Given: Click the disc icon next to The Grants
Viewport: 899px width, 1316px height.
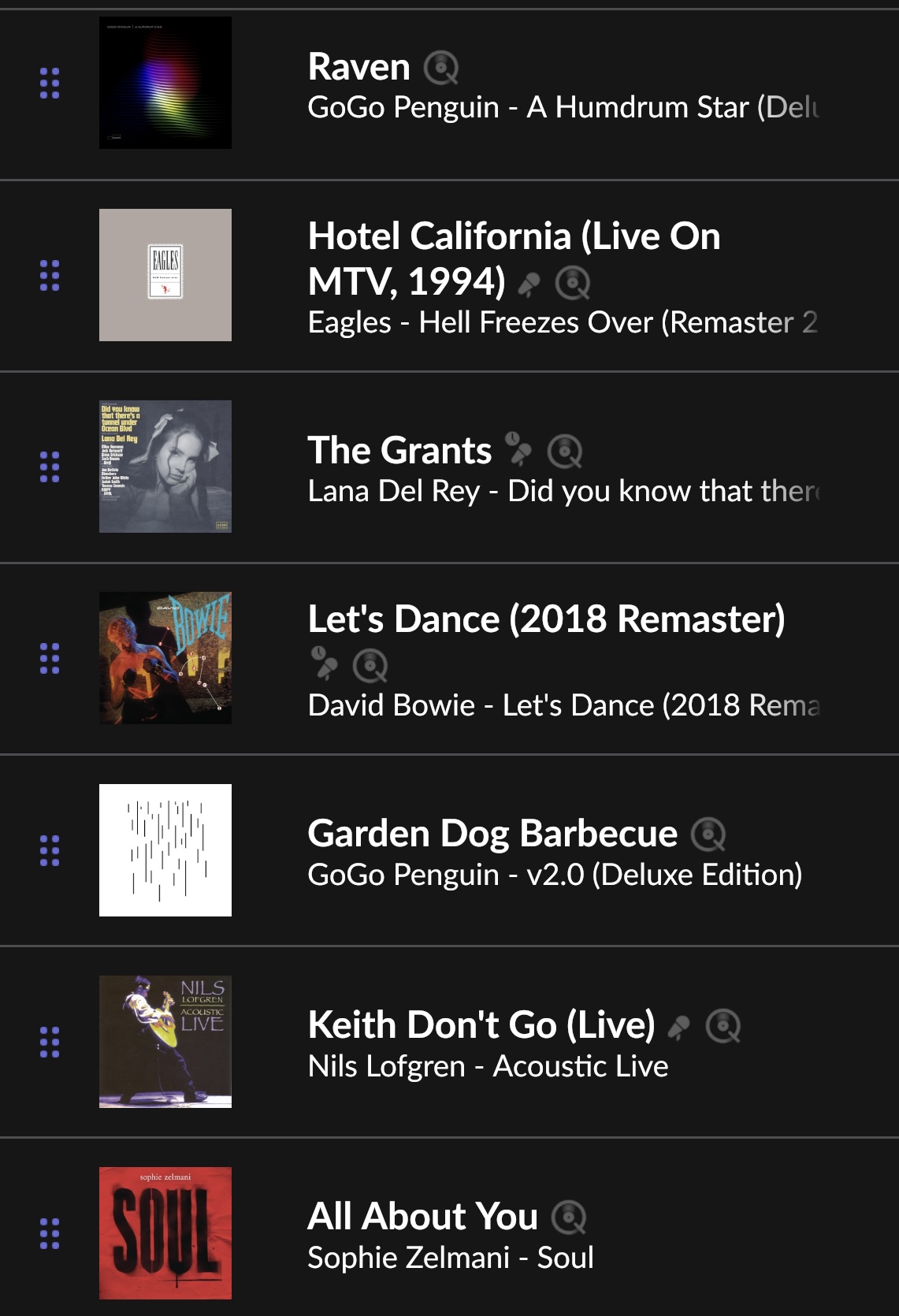Looking at the screenshot, I should point(565,451).
